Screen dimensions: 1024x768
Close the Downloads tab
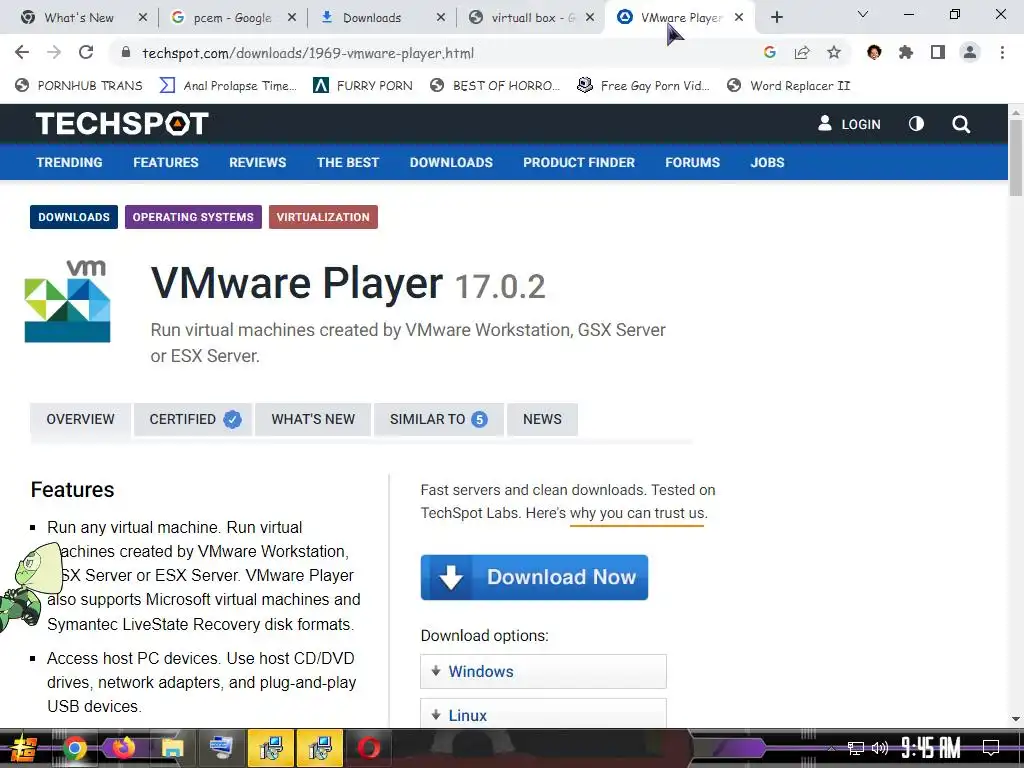click(x=441, y=18)
